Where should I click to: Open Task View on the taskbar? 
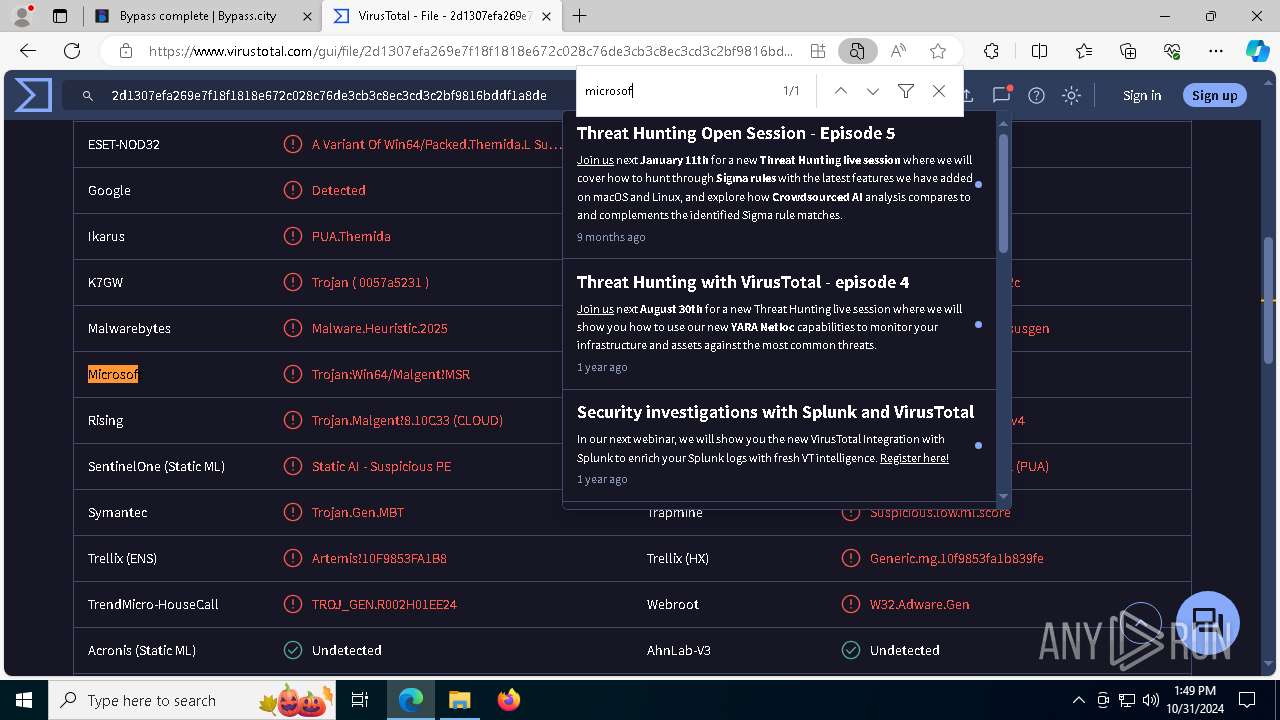click(361, 700)
